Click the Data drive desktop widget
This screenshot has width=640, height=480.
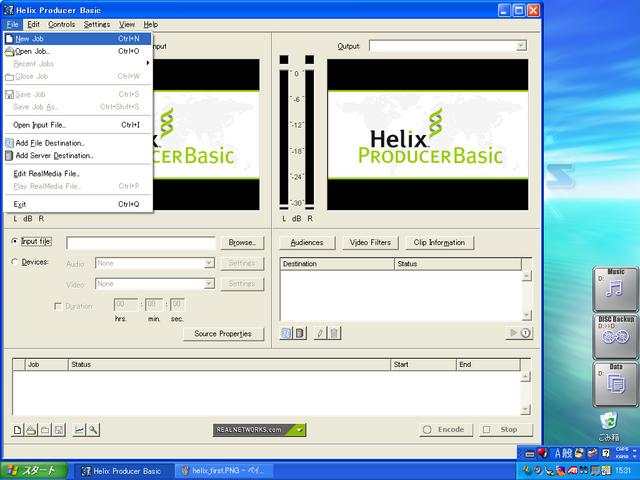click(615, 384)
